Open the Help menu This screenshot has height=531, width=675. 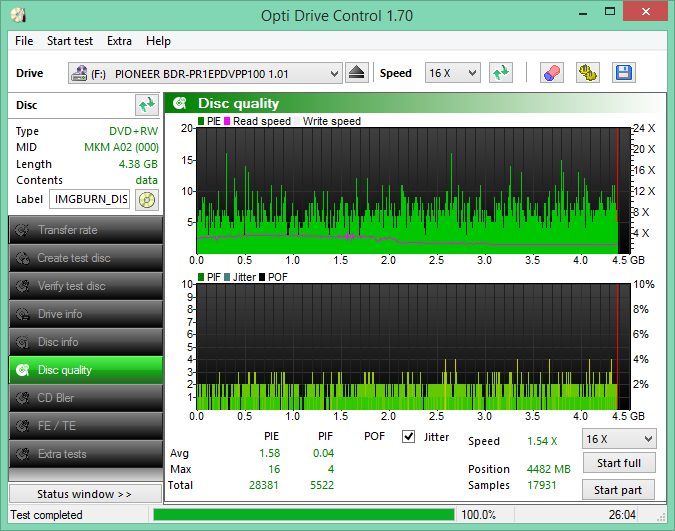coord(158,41)
